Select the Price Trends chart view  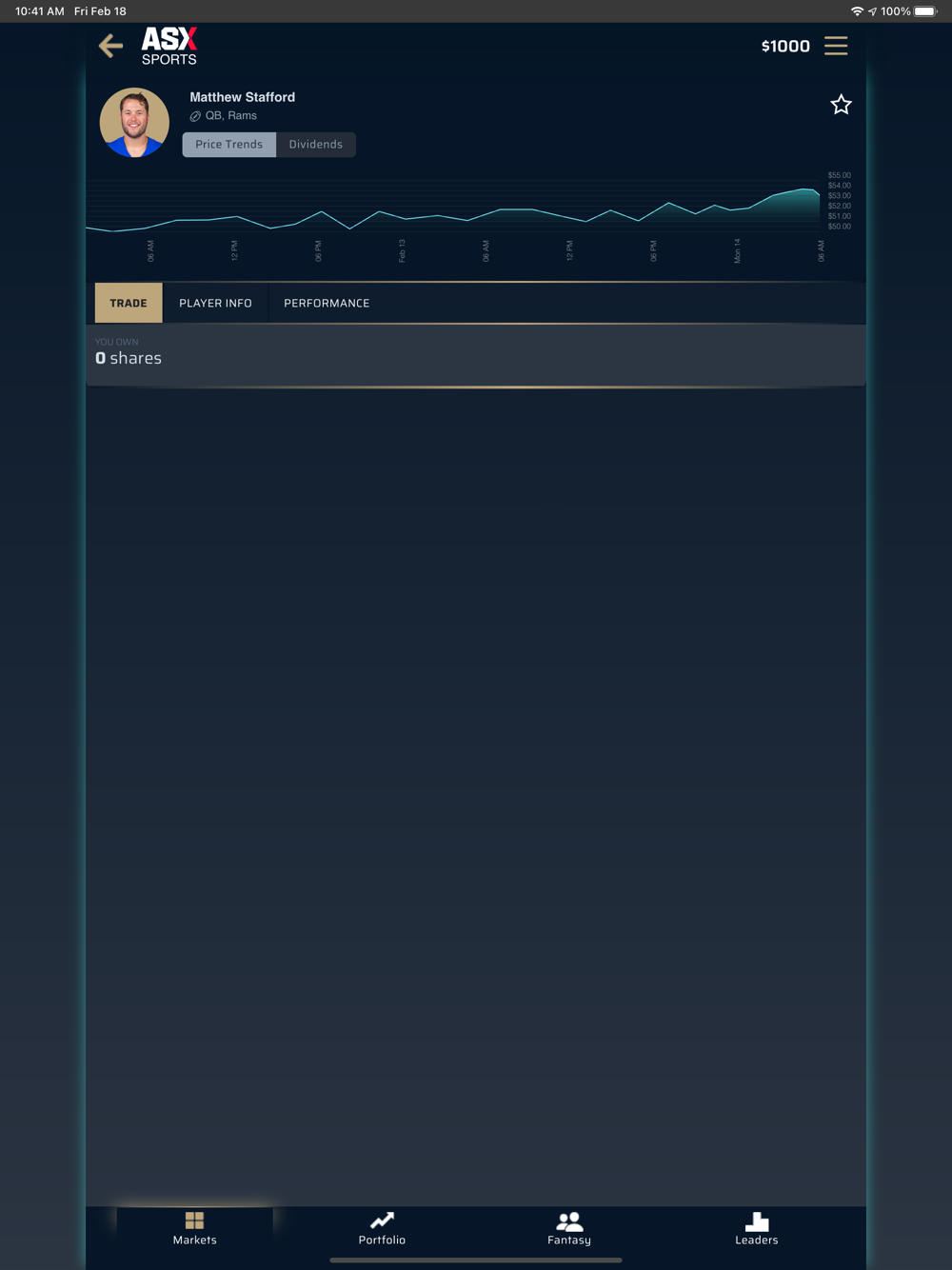coord(228,145)
